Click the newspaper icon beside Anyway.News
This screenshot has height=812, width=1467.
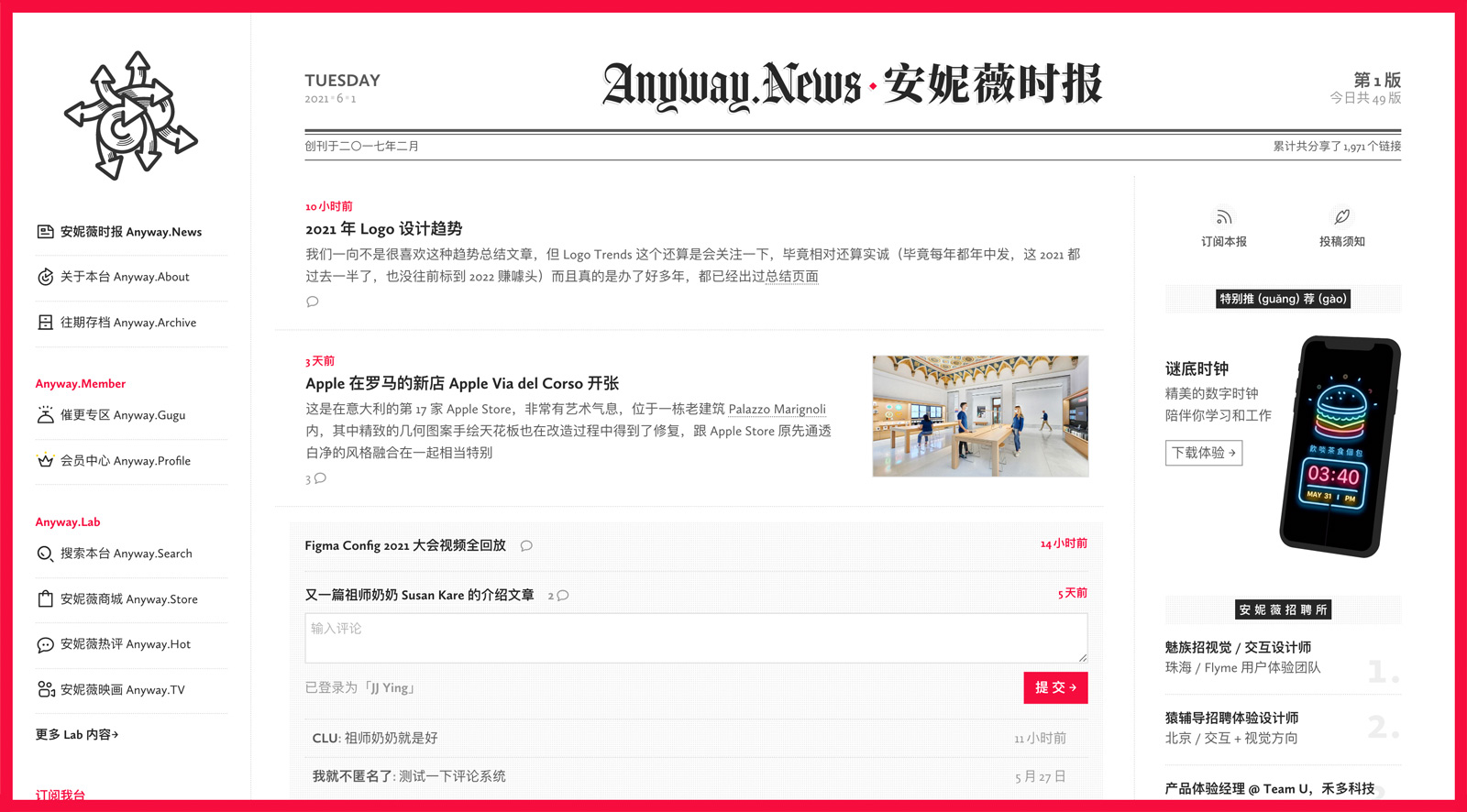tap(45, 232)
